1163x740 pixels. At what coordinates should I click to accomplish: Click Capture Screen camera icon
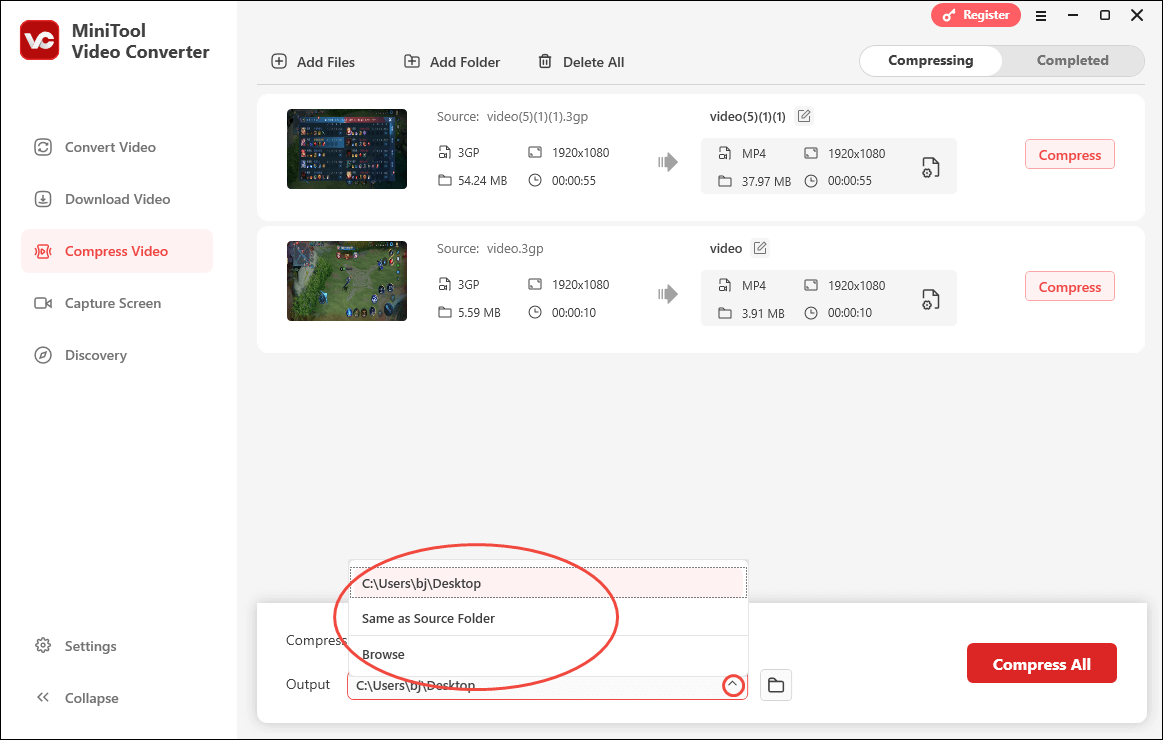43,303
